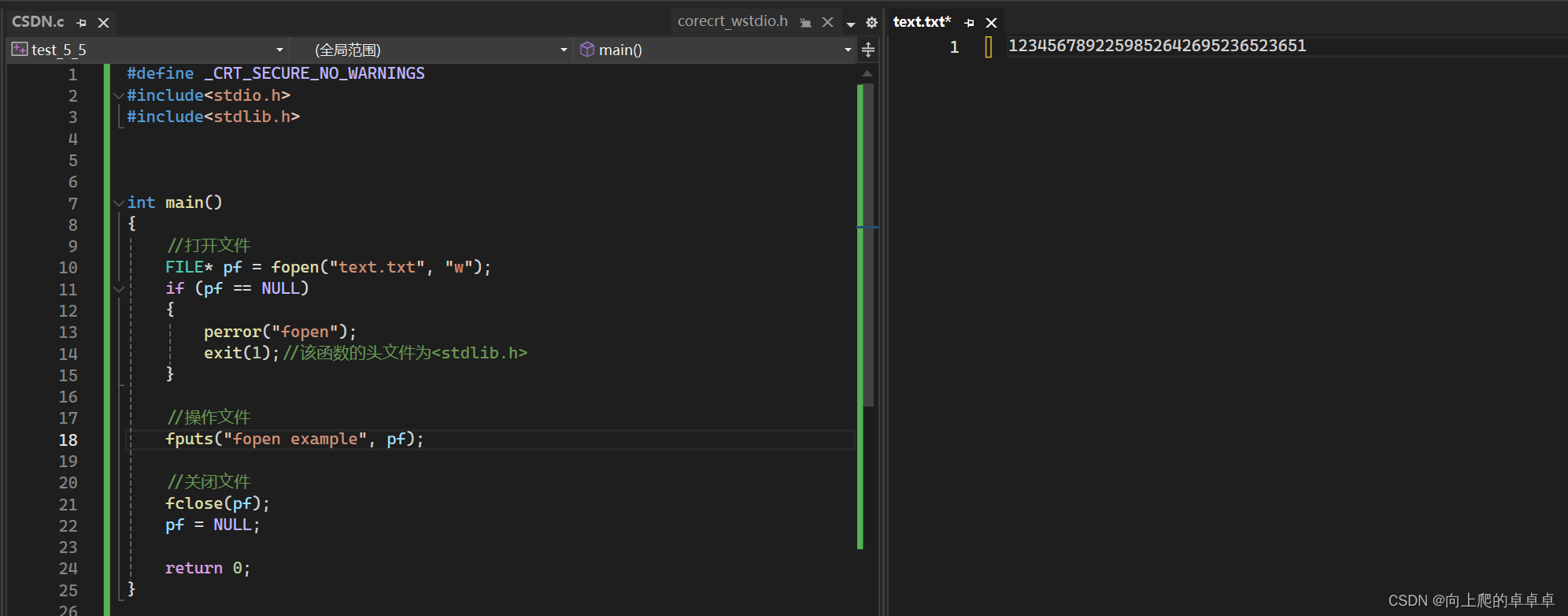Open the active files dropdown arrow
This screenshot has width=1568, height=616.
click(851, 24)
